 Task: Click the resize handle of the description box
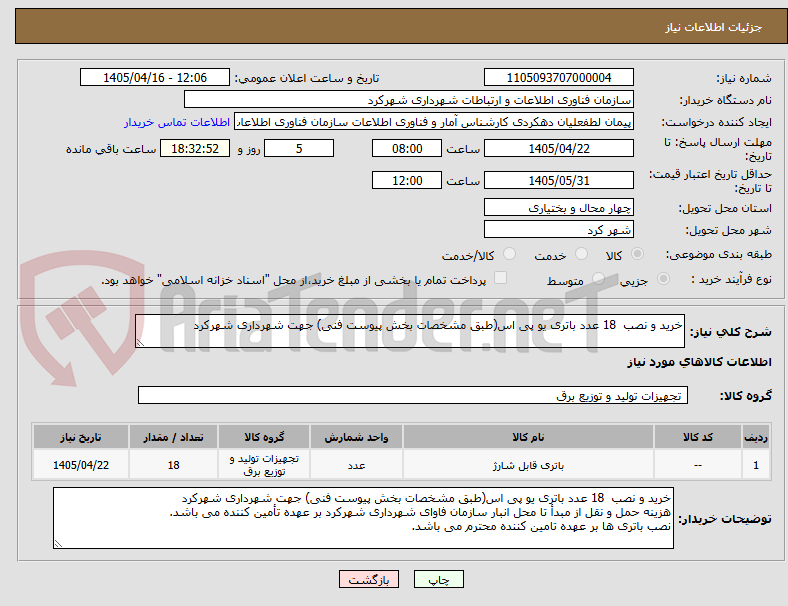(x=140, y=342)
